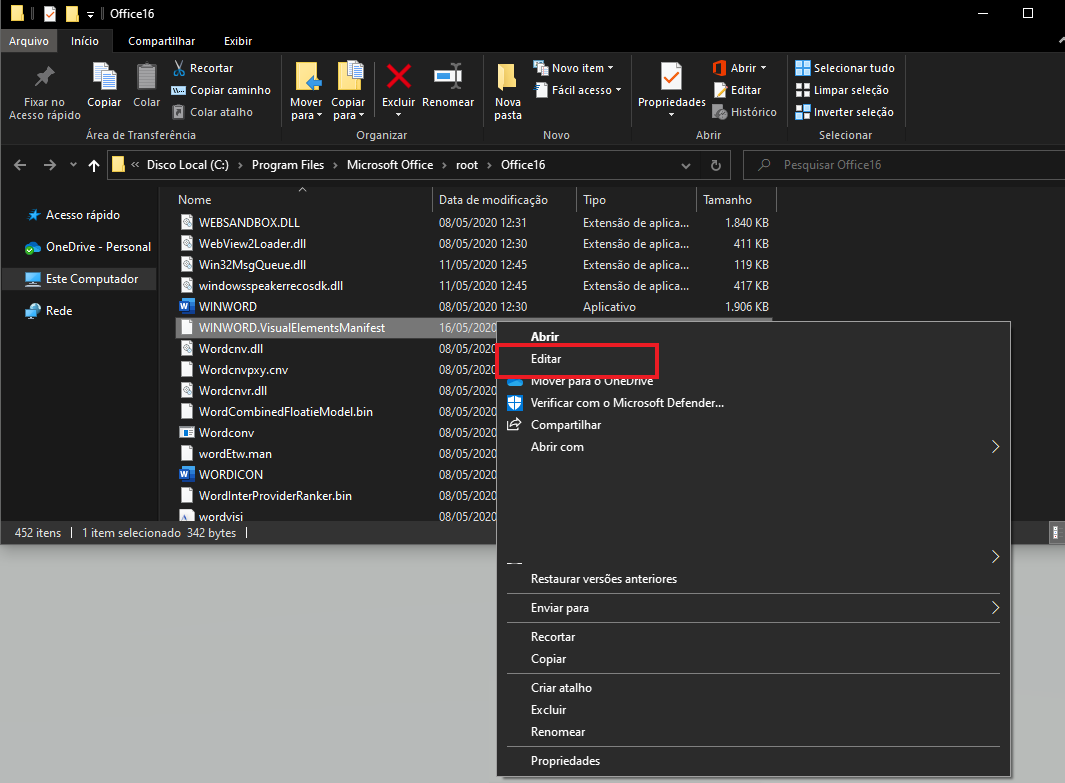Viewport: 1065px width, 783px height.
Task: Click Microsoft Office in the address path
Action: pos(390,165)
